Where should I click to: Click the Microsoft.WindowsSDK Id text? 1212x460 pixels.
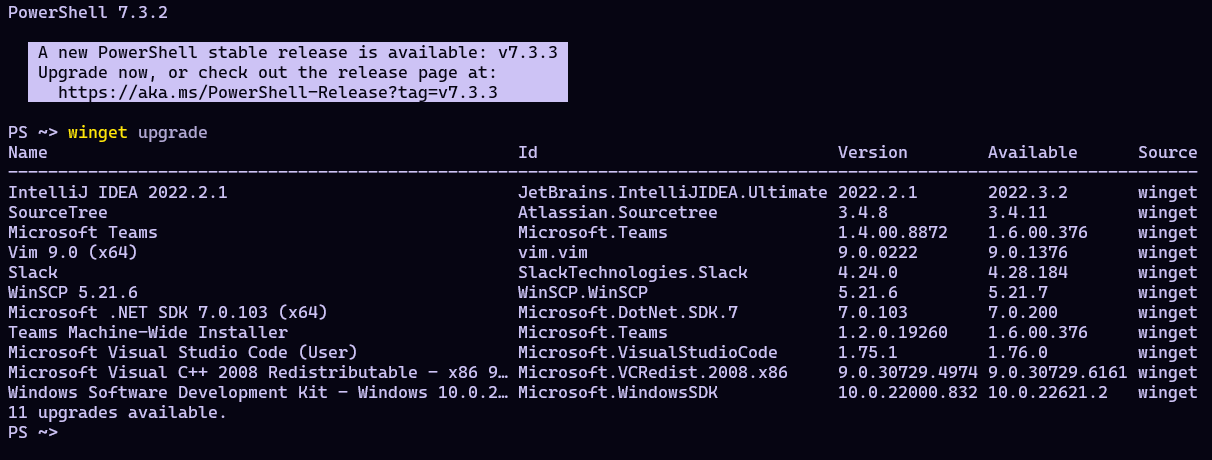click(x=618, y=392)
